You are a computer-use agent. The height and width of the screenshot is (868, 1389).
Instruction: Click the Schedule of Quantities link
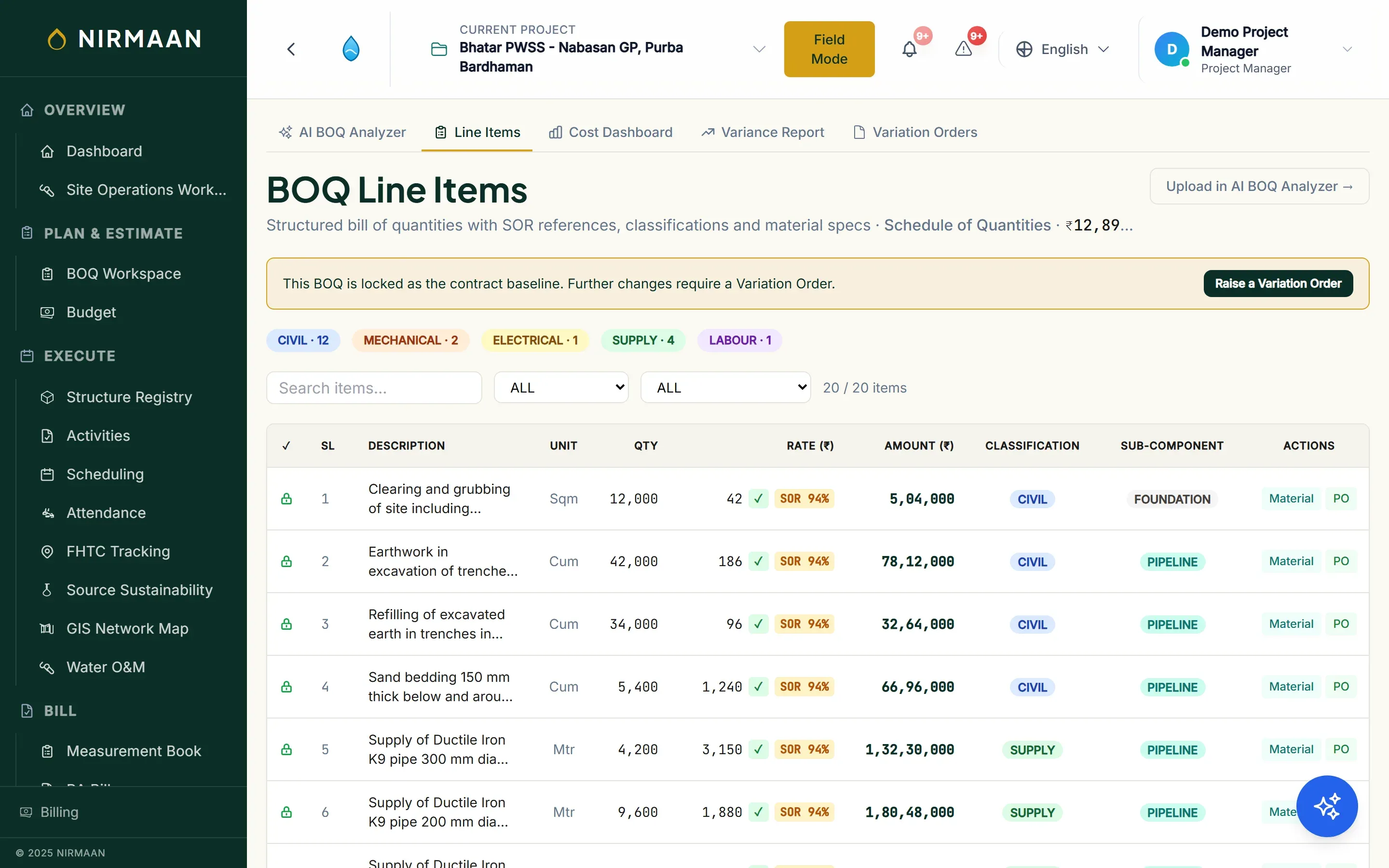click(967, 225)
